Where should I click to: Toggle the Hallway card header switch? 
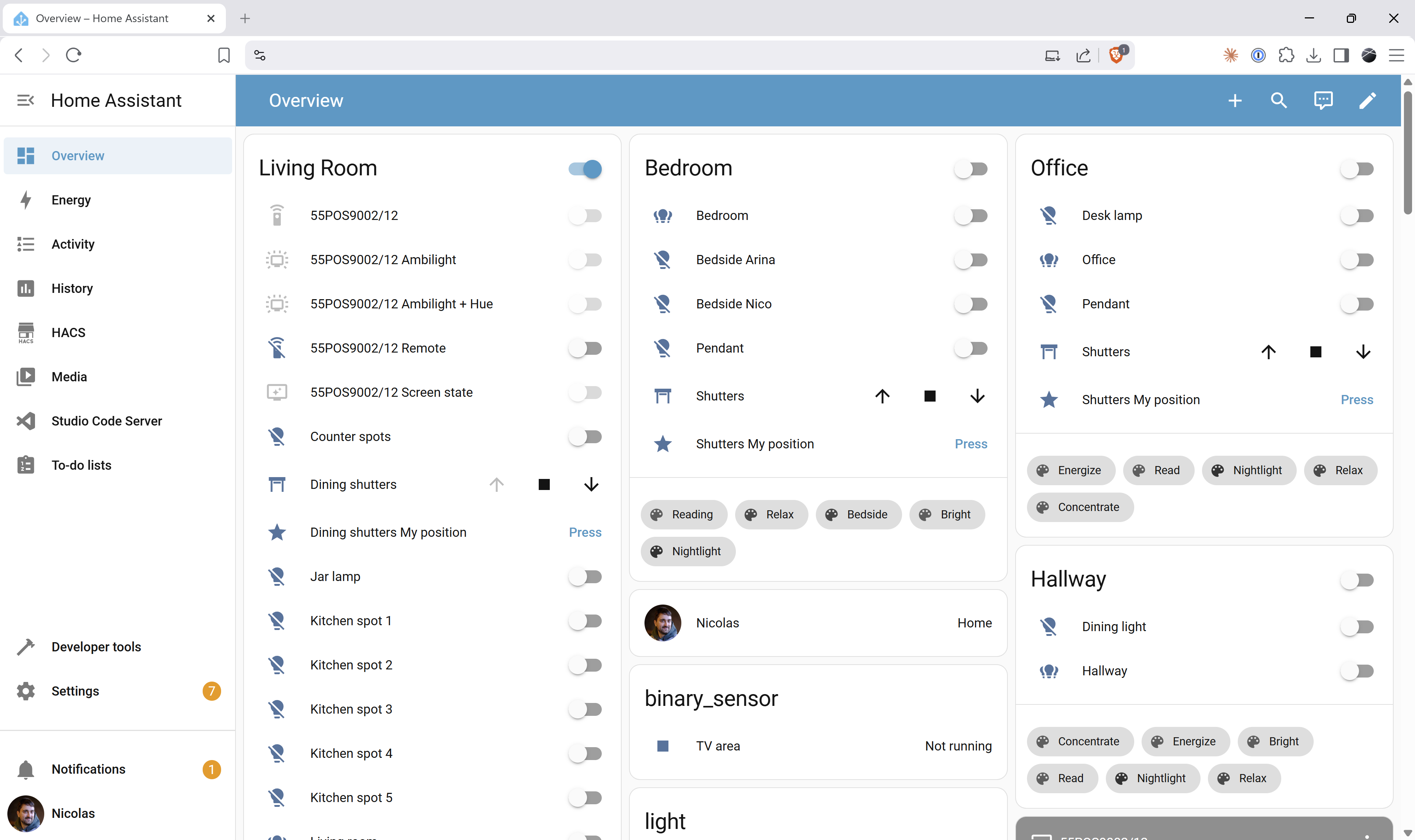point(1357,580)
